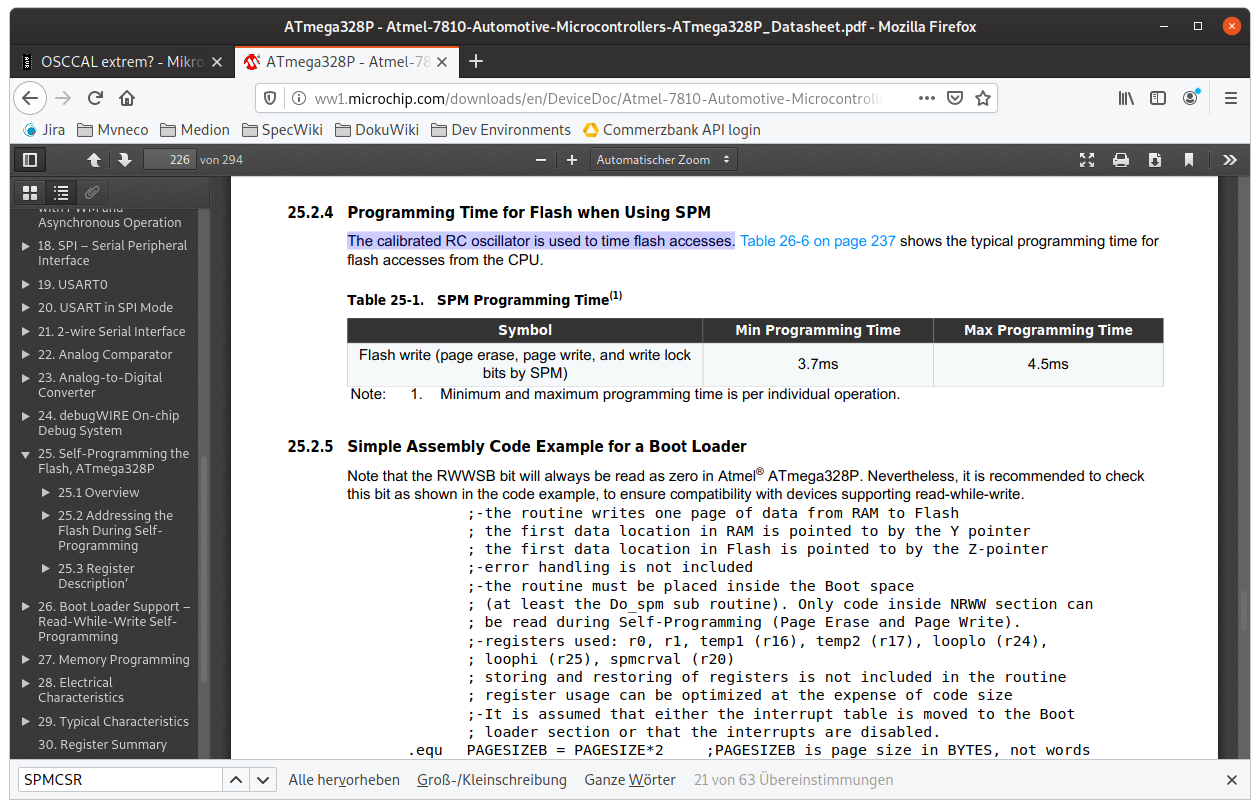Show document outline in the sidebar
The width and height of the screenshot is (1260, 809).
coord(61,192)
